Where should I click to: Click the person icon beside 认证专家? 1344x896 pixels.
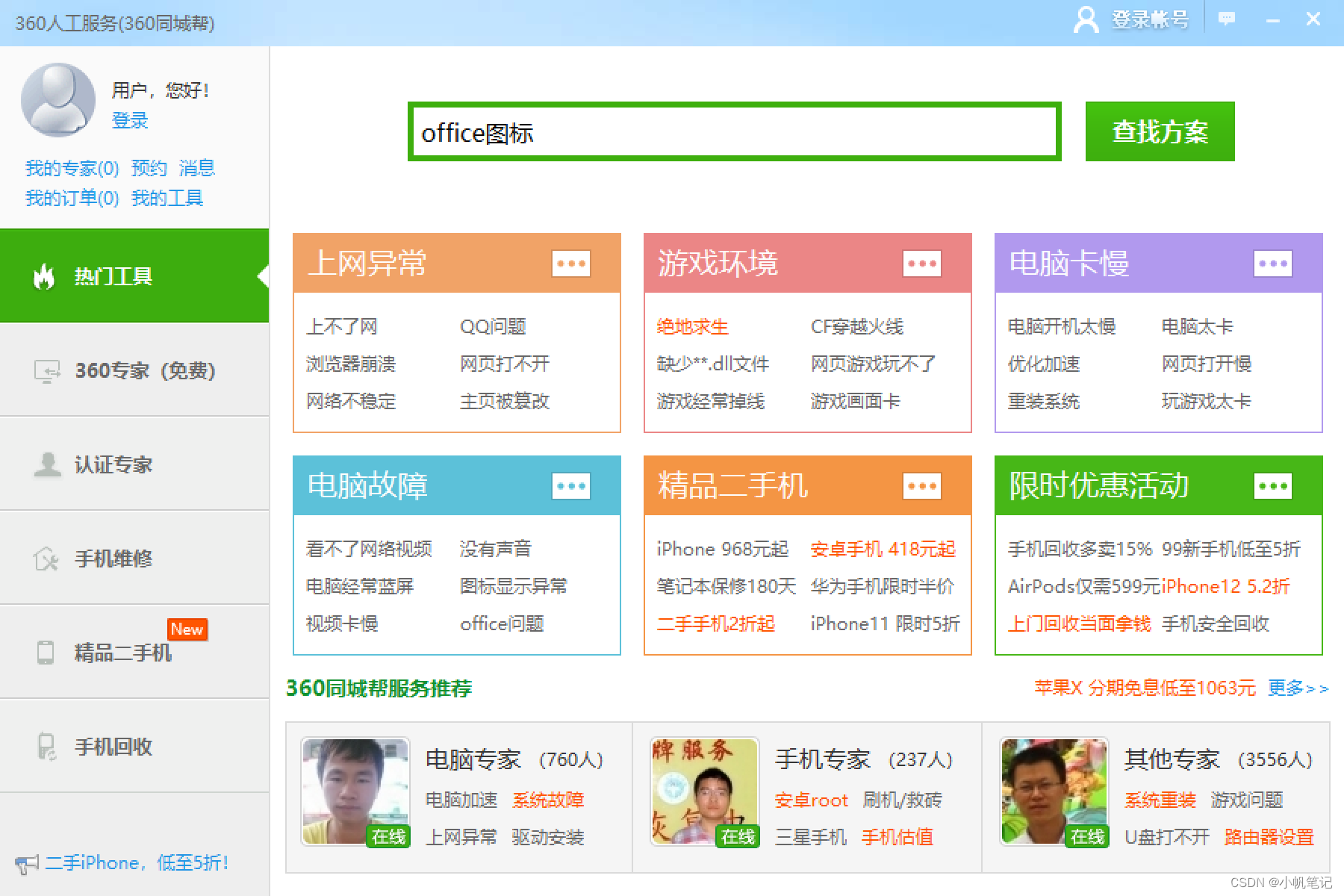coord(47,464)
